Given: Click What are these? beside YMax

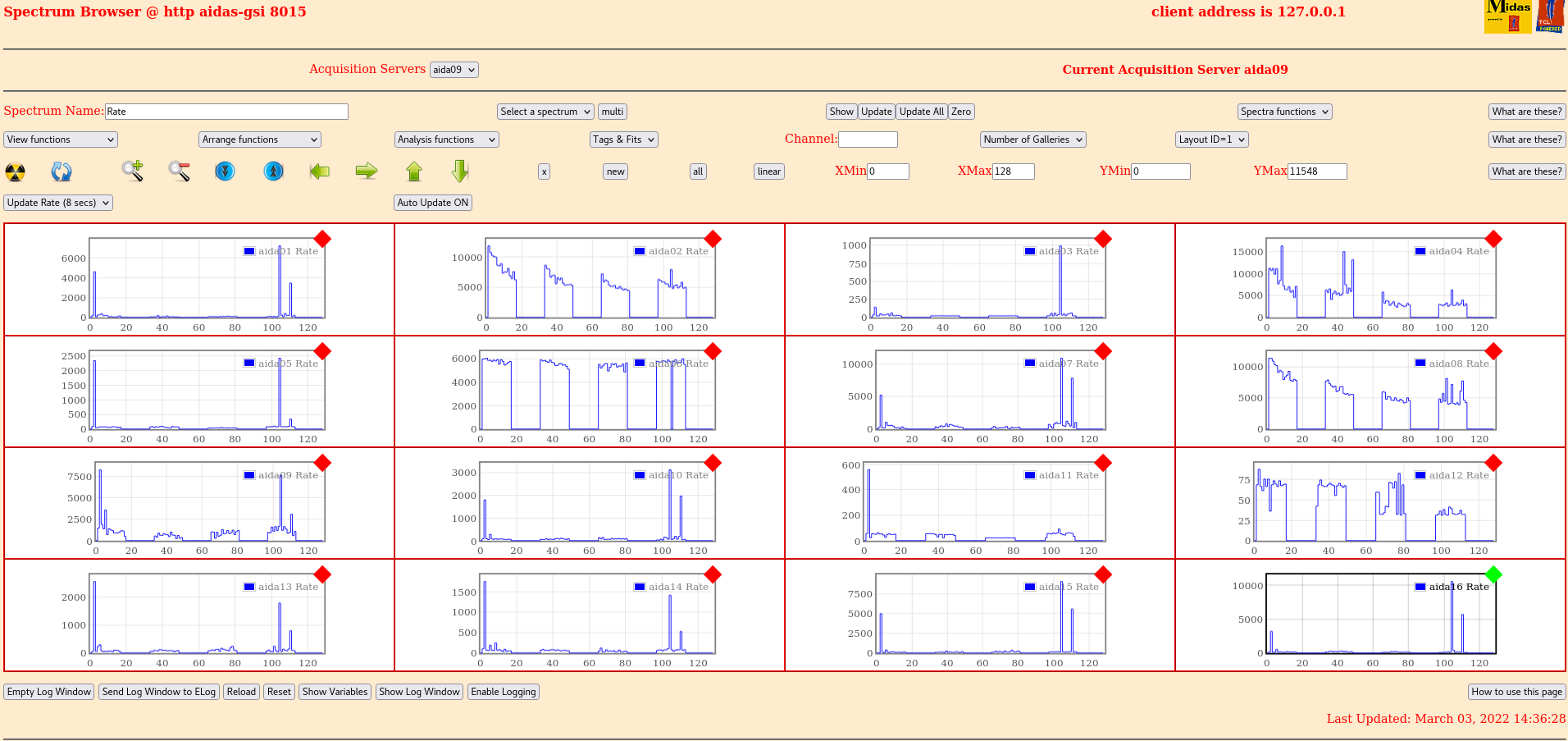Looking at the screenshot, I should click(x=1527, y=172).
